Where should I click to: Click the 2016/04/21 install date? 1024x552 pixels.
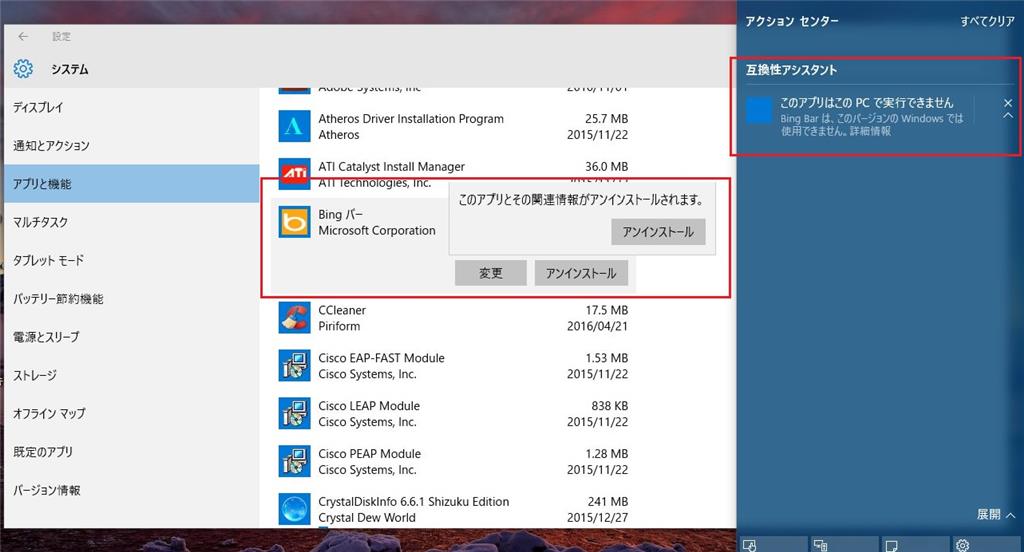pyautogui.click(x=597, y=326)
